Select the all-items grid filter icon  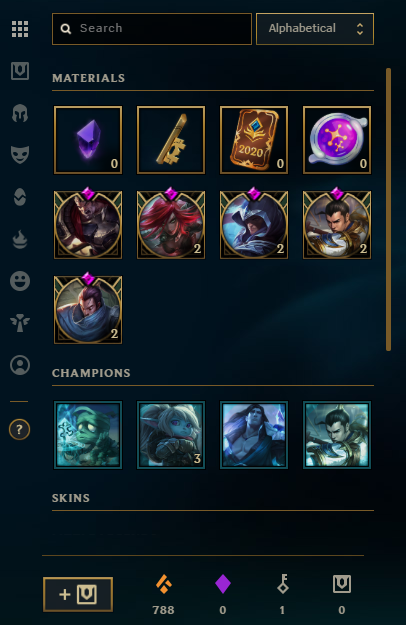click(20, 29)
